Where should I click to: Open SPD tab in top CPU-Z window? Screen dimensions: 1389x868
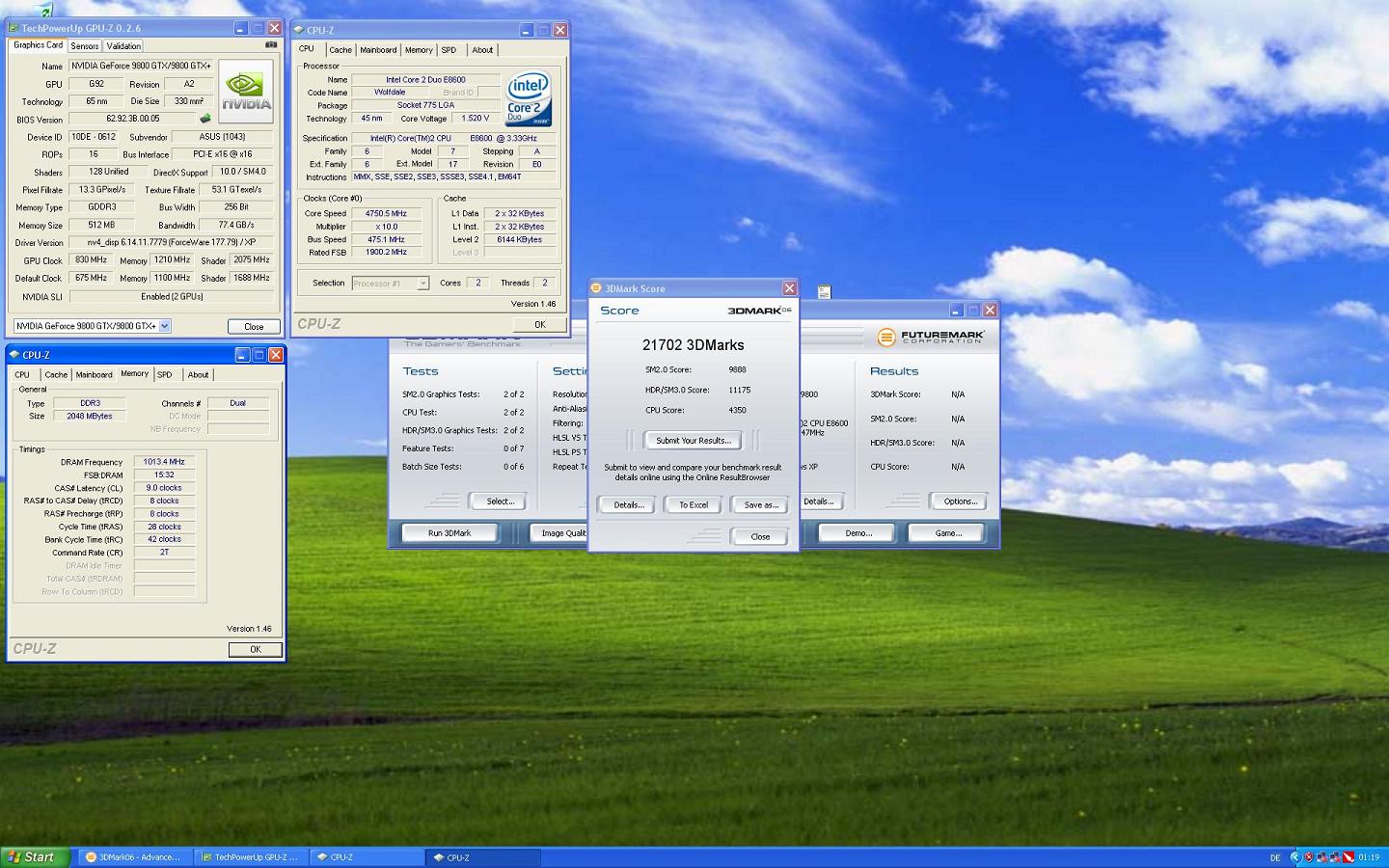pos(449,50)
